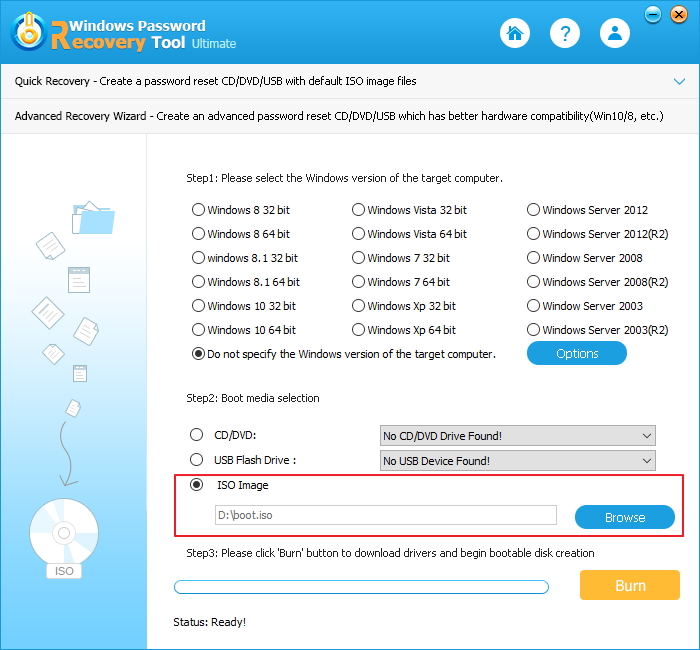The image size is (700, 650).
Task: Open Advanced Recovery Wizard section header
Action: click(x=350, y=116)
